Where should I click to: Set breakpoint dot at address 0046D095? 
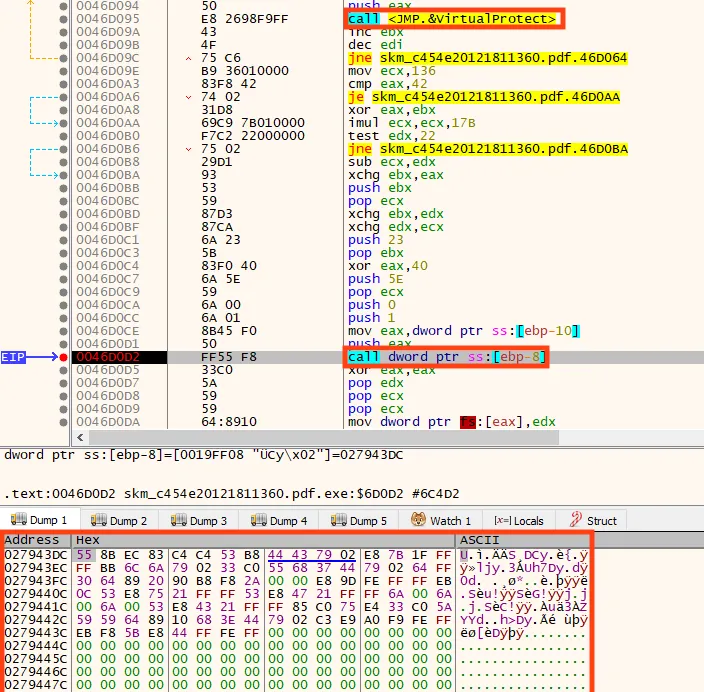point(63,19)
